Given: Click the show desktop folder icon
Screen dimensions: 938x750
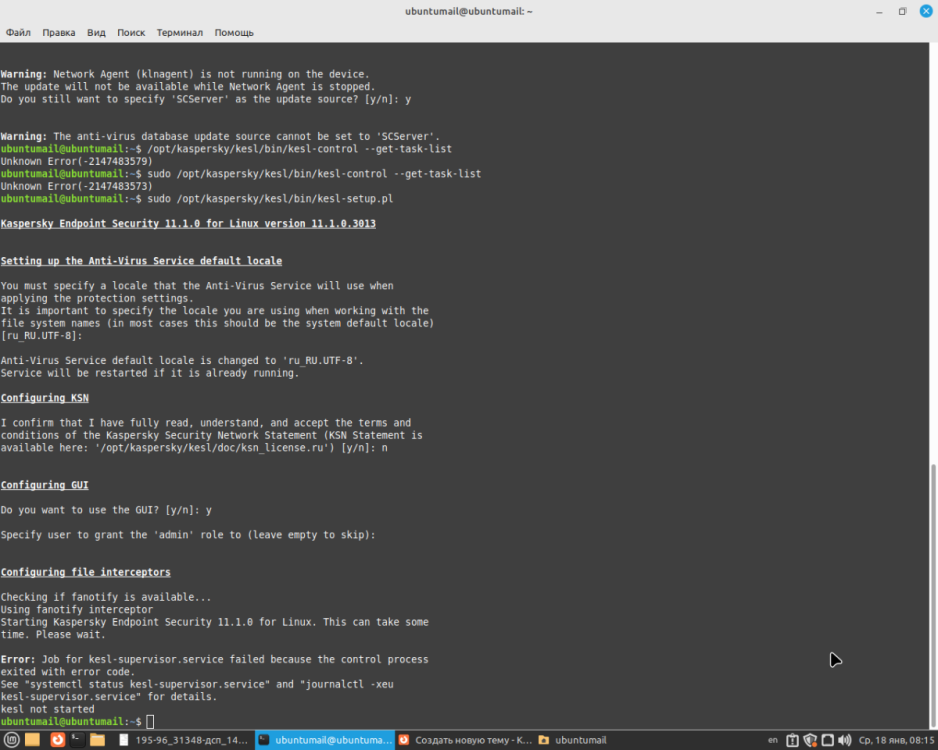Looking at the screenshot, I should 32,740.
